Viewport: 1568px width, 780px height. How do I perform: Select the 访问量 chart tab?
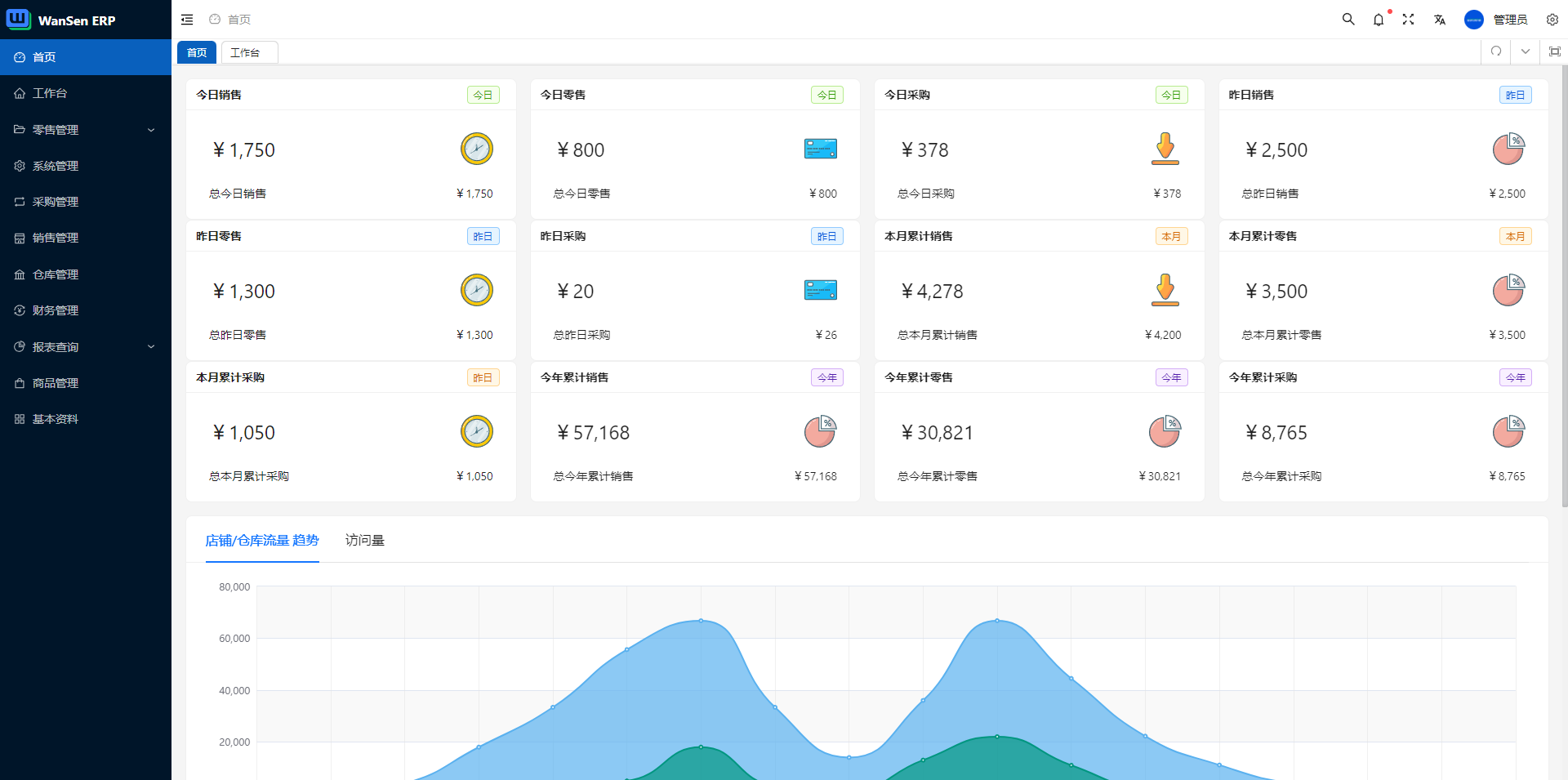point(364,540)
